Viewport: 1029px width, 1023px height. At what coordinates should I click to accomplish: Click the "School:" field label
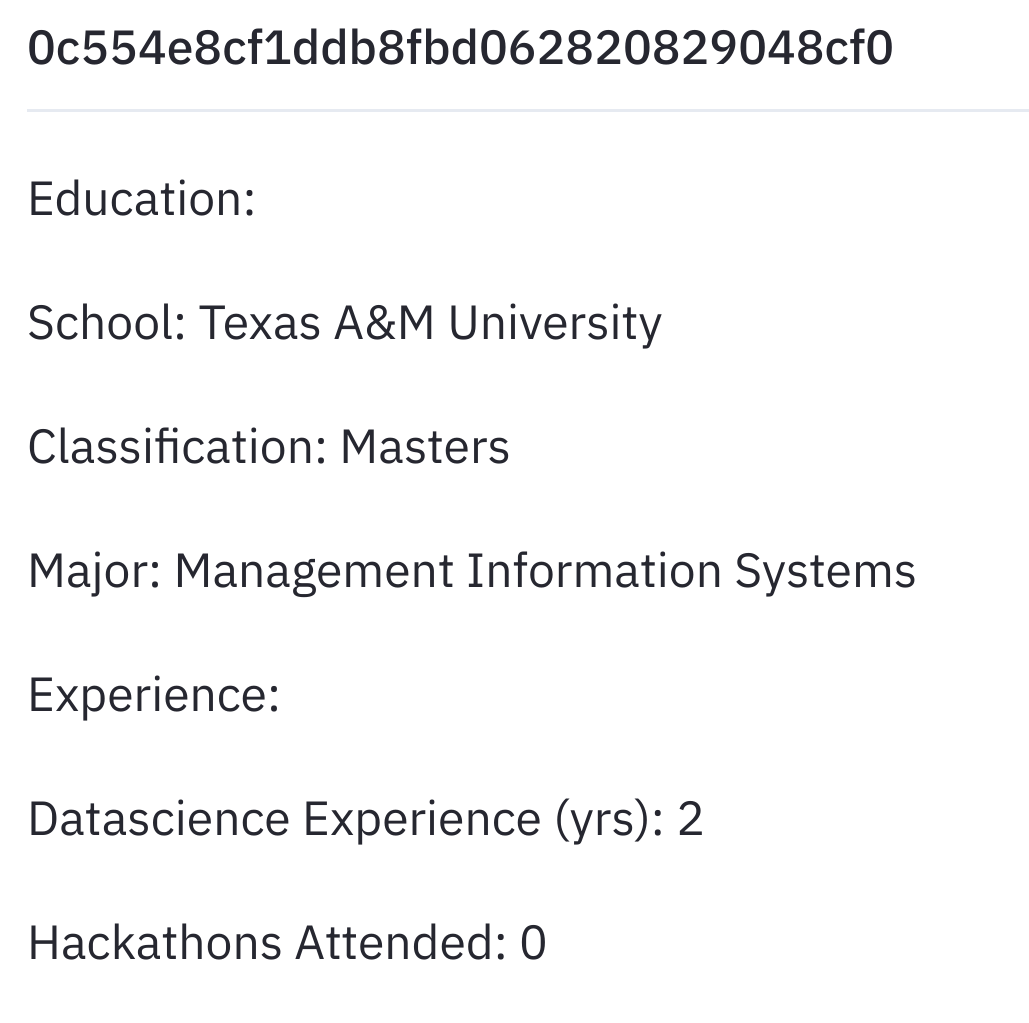(x=106, y=323)
